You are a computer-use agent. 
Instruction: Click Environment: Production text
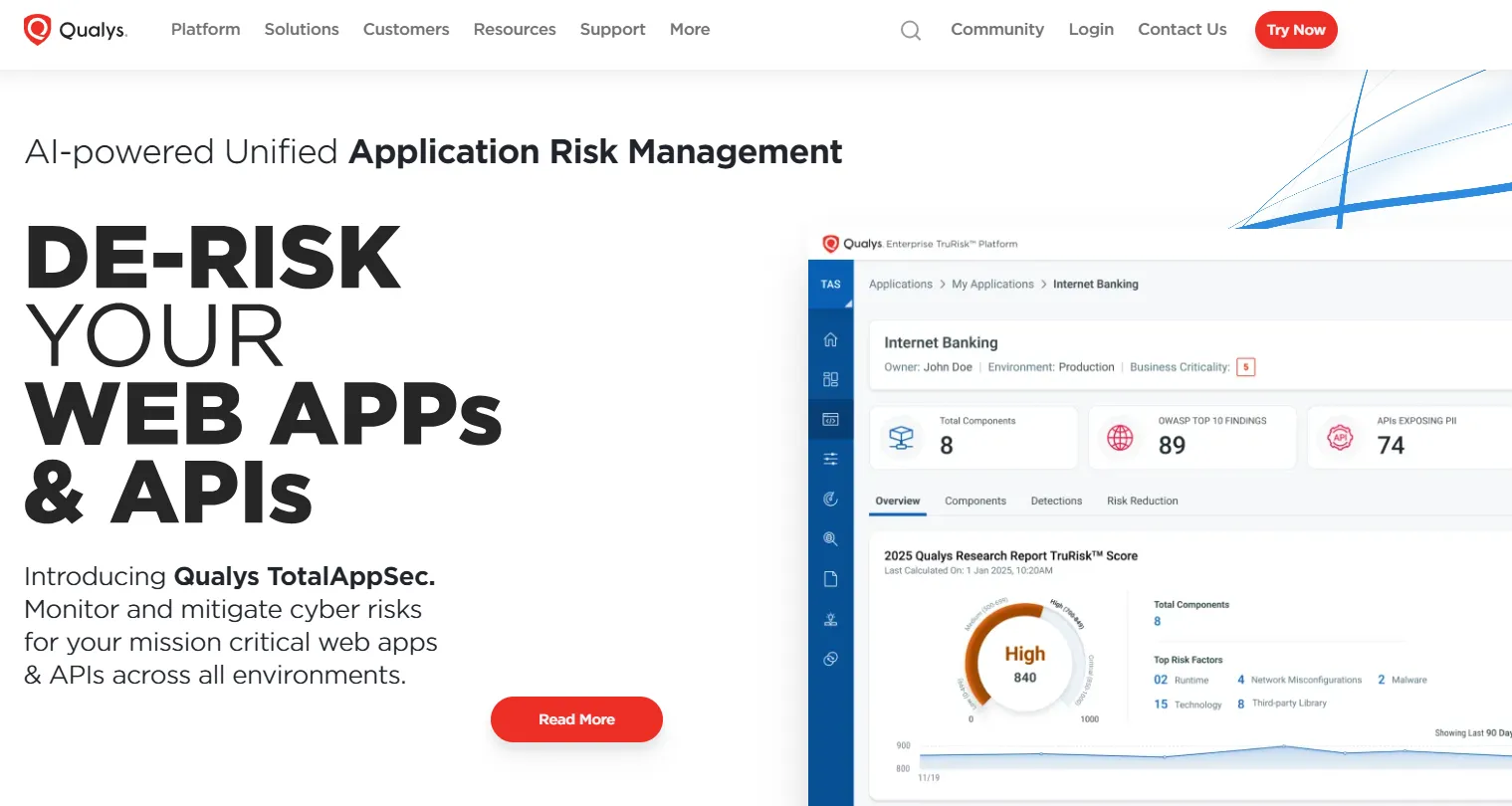click(1051, 367)
